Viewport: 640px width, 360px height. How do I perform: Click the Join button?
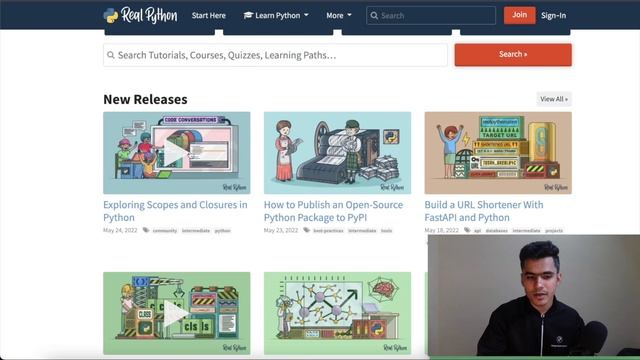coord(520,15)
